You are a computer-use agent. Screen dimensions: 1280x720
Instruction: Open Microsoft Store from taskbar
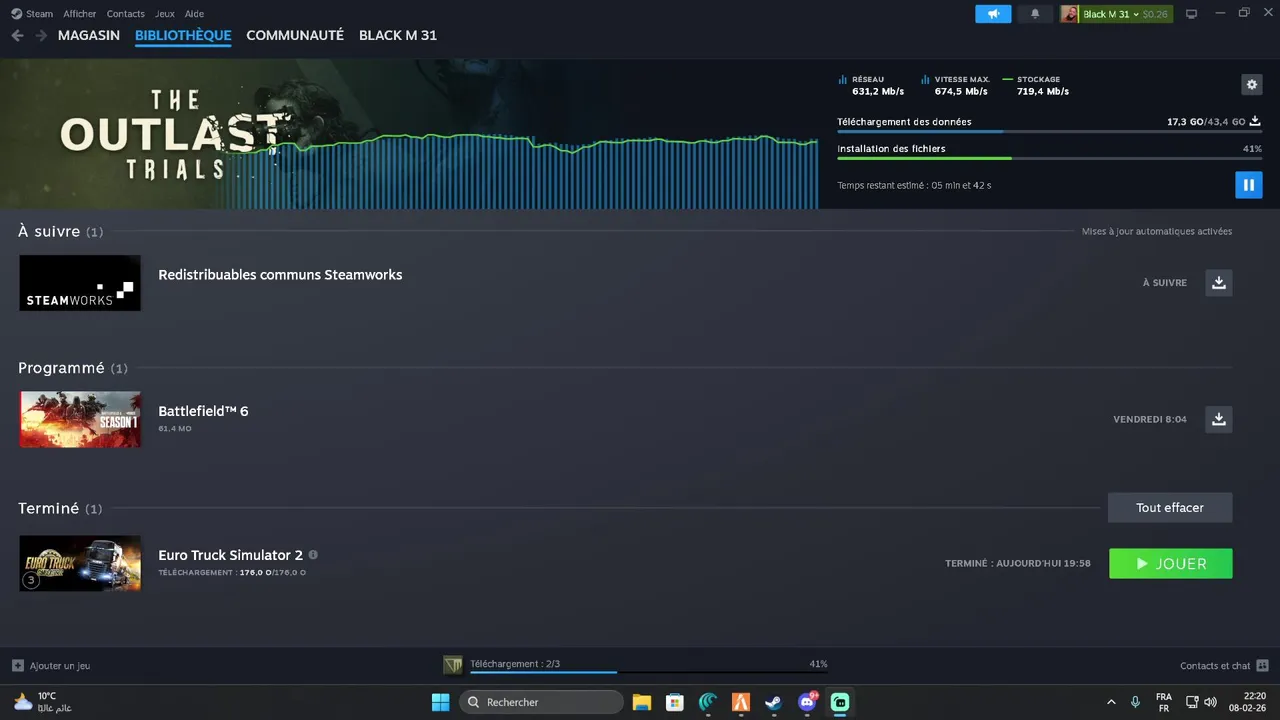[x=675, y=702]
